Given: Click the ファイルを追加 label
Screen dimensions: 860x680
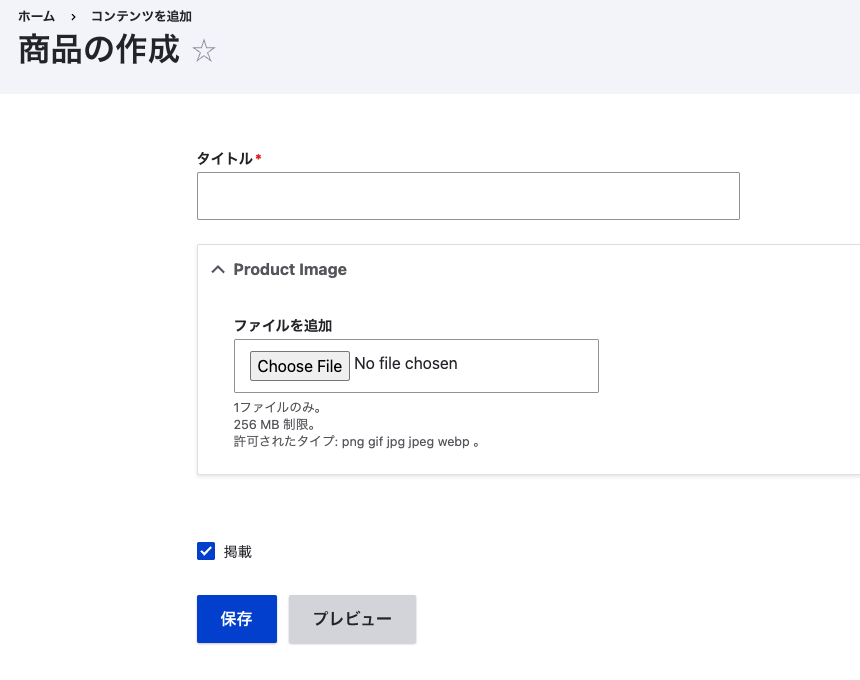Looking at the screenshot, I should pyautogui.click(x=283, y=326).
